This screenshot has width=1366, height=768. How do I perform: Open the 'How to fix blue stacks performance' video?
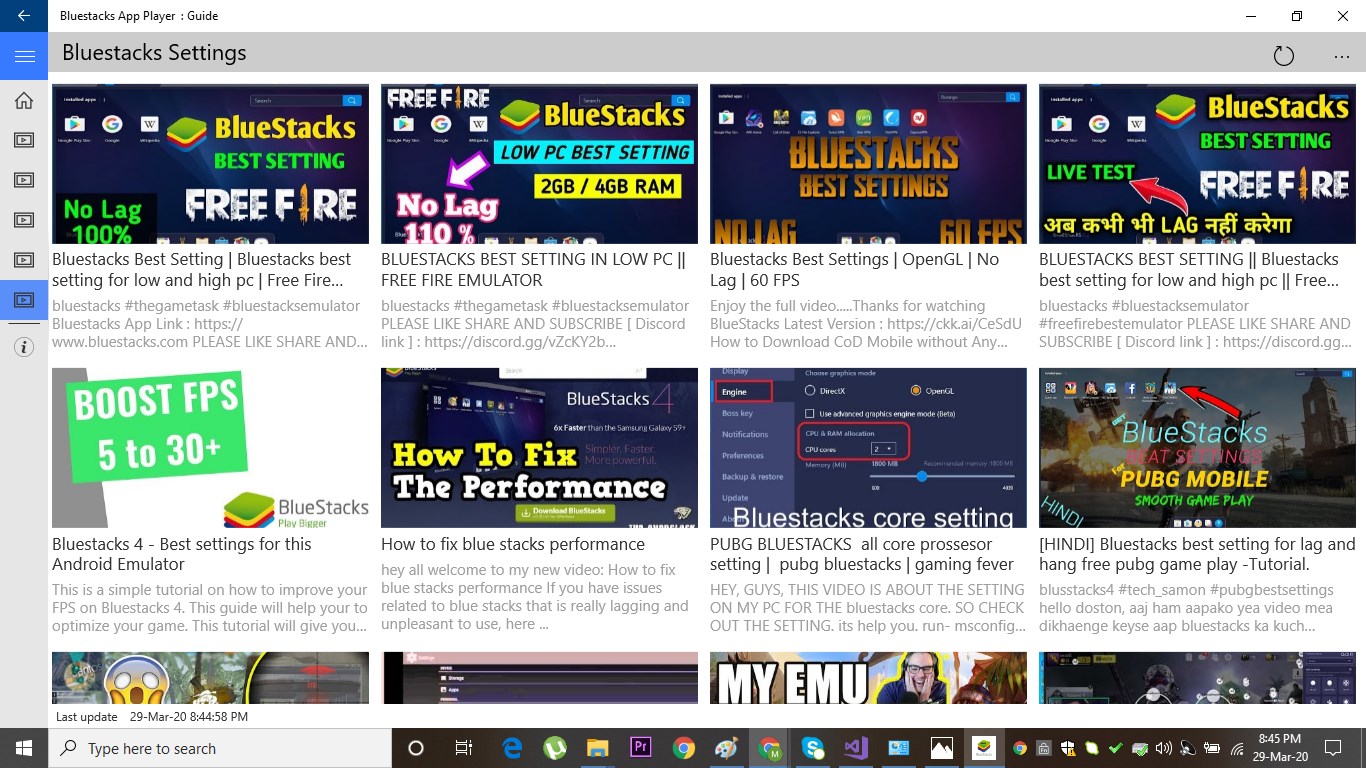[x=539, y=447]
